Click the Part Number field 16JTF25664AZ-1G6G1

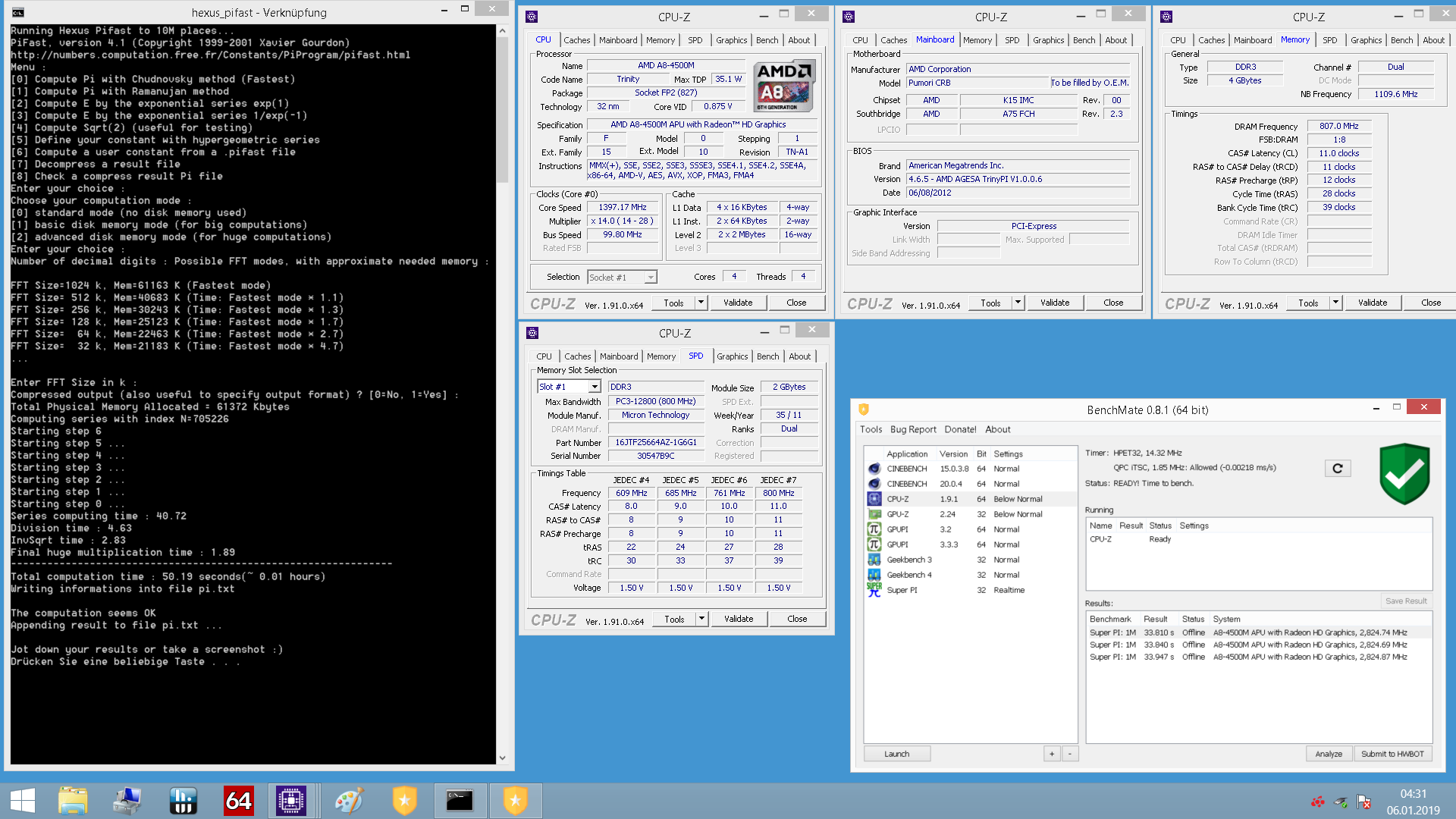[x=655, y=443]
